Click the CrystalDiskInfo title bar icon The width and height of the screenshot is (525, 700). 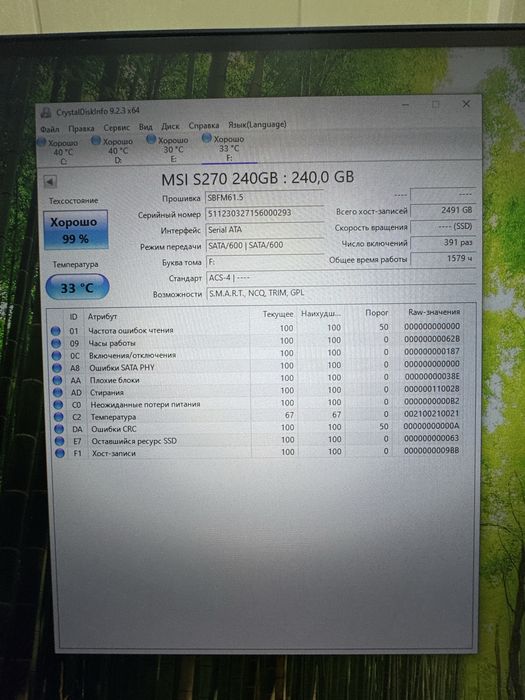point(46,112)
